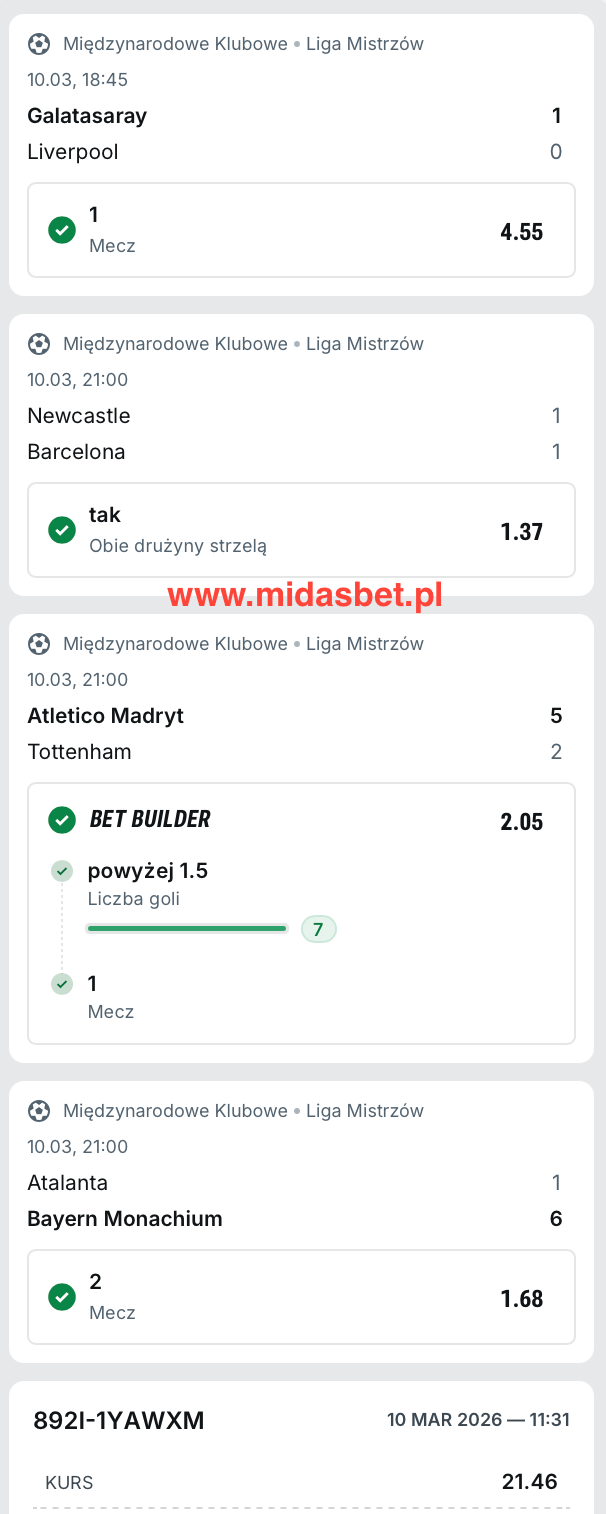This screenshot has height=1514, width=606.
Task: Select Liga Mistrzów label above Galatasaray
Action: click(x=365, y=44)
